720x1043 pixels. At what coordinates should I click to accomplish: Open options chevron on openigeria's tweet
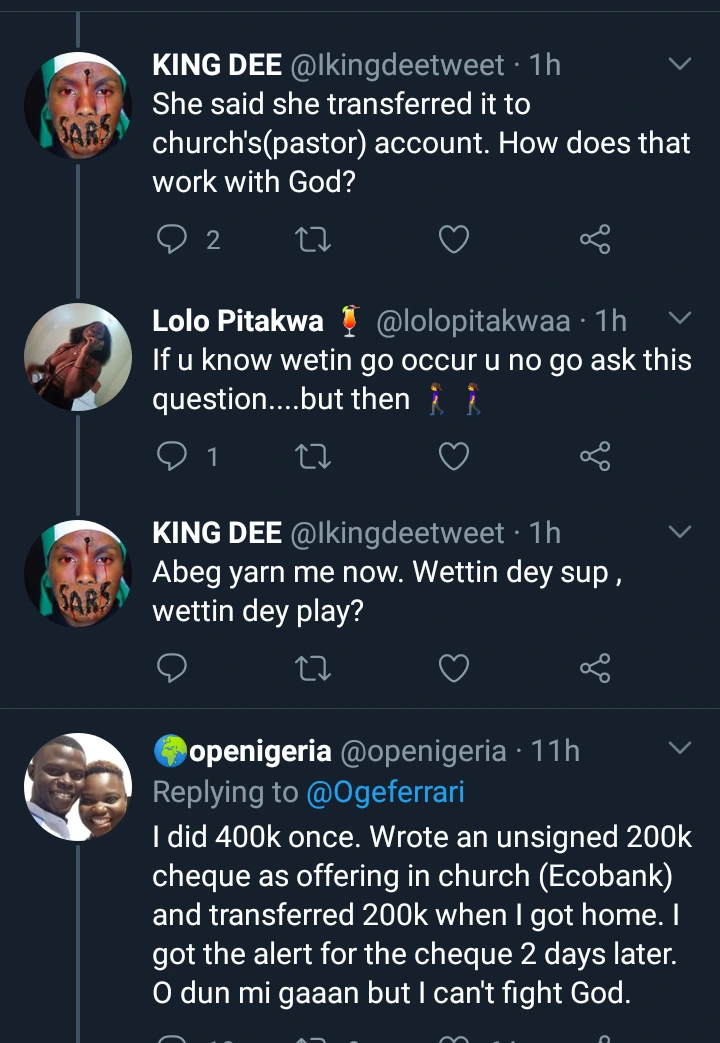pos(679,749)
